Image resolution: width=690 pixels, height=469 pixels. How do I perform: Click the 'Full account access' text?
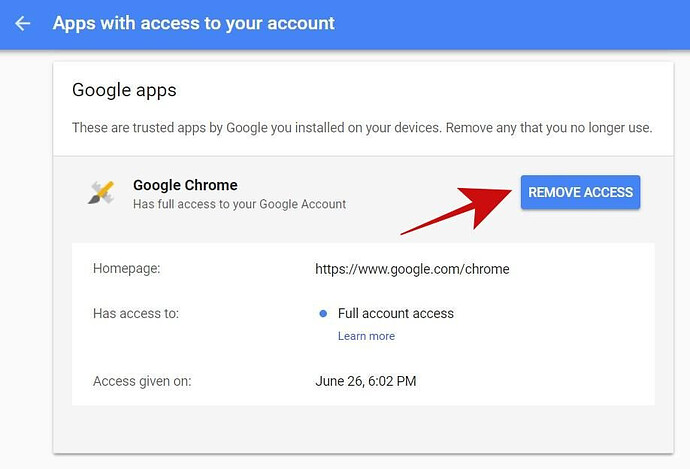click(396, 314)
